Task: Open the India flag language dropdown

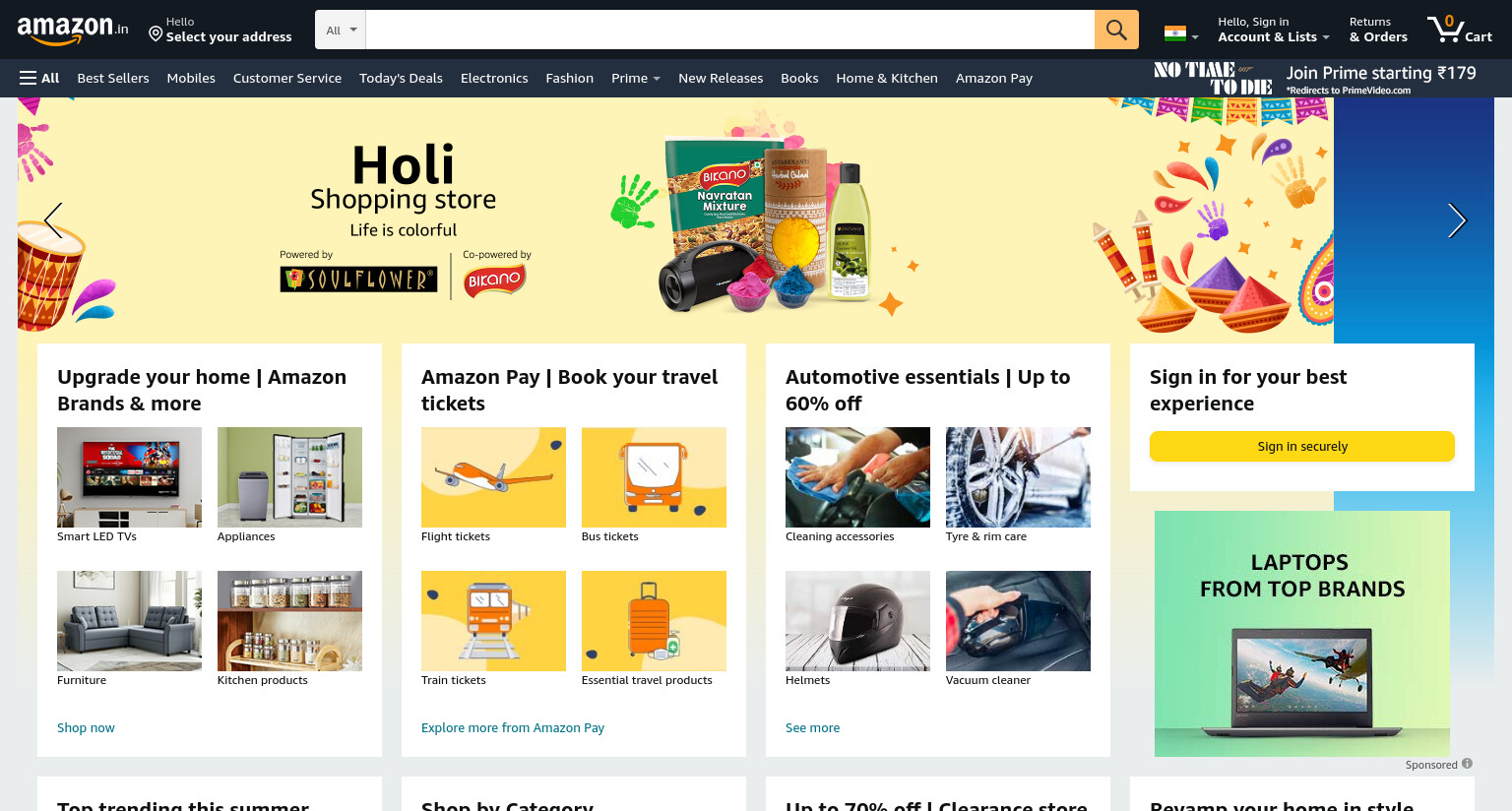Action: 1181,34
